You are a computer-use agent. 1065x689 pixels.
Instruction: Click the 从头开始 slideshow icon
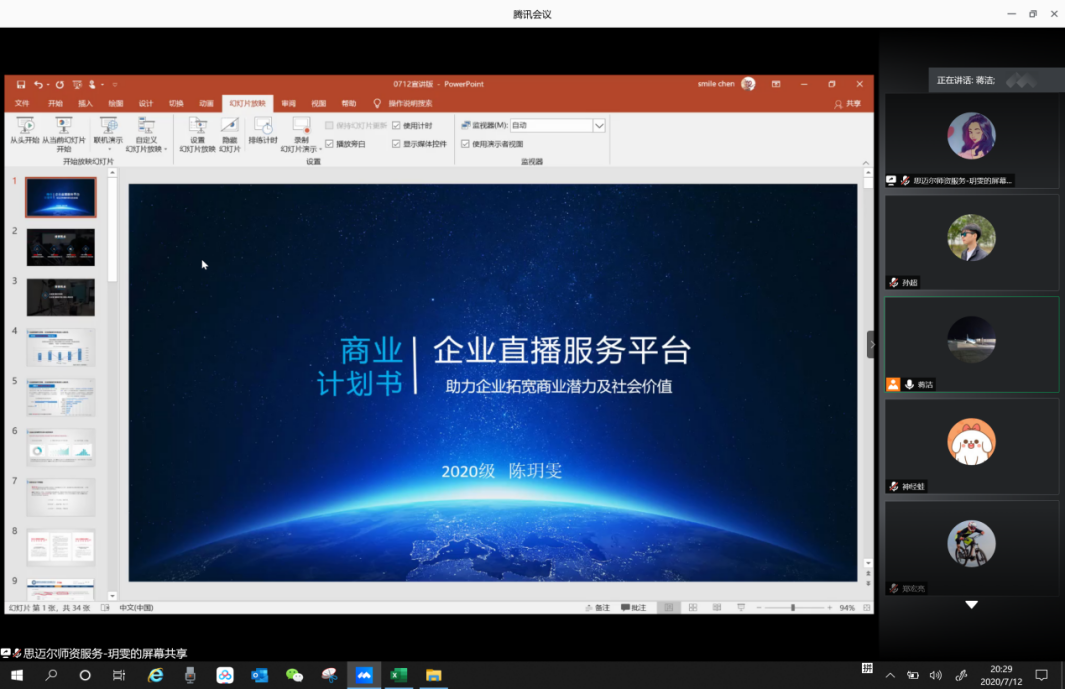coord(25,127)
